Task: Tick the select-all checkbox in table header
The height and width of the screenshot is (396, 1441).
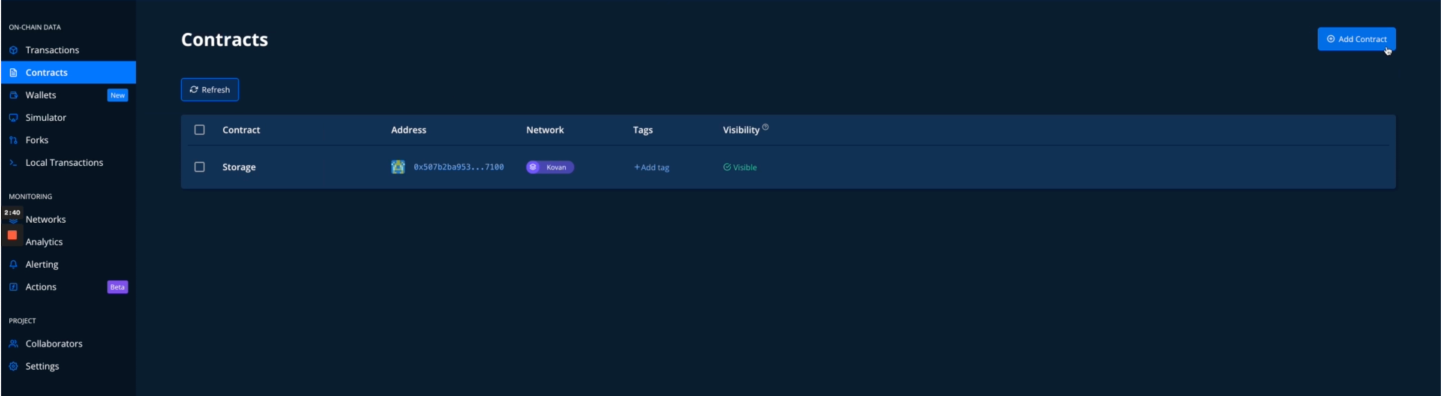Action: pyautogui.click(x=199, y=130)
